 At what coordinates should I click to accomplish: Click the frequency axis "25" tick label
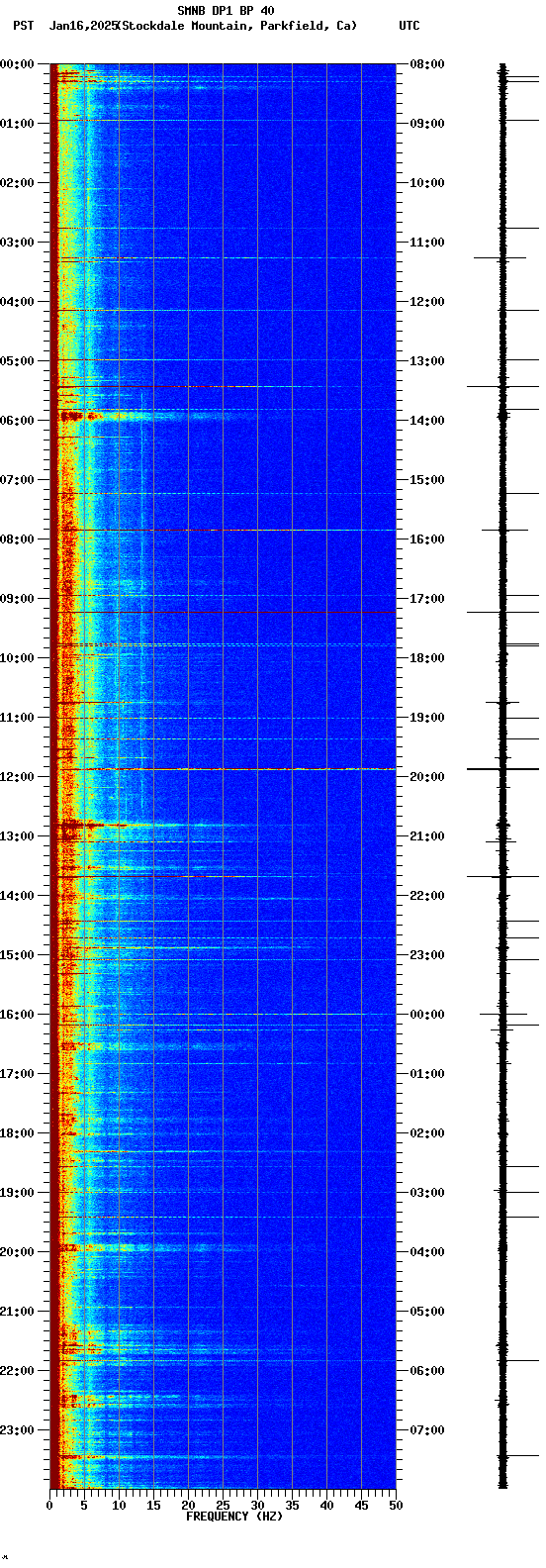click(x=223, y=1506)
